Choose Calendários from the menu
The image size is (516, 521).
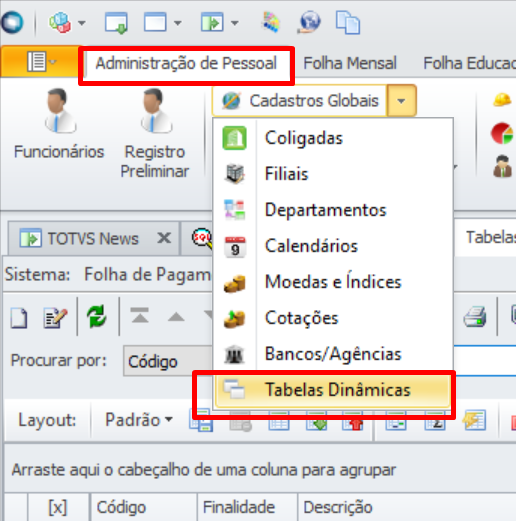[x=333, y=246]
